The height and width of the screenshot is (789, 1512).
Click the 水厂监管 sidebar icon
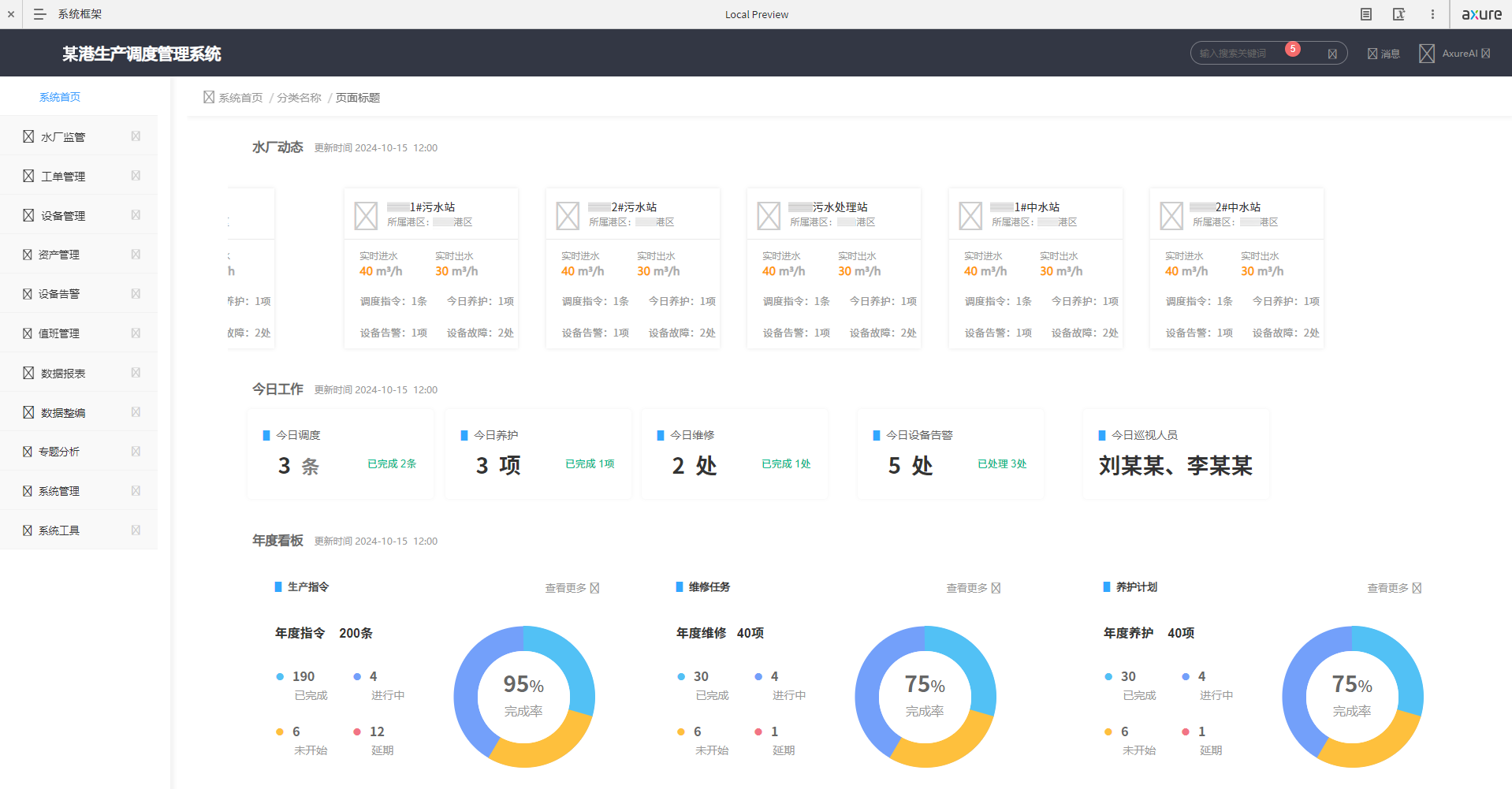click(28, 136)
